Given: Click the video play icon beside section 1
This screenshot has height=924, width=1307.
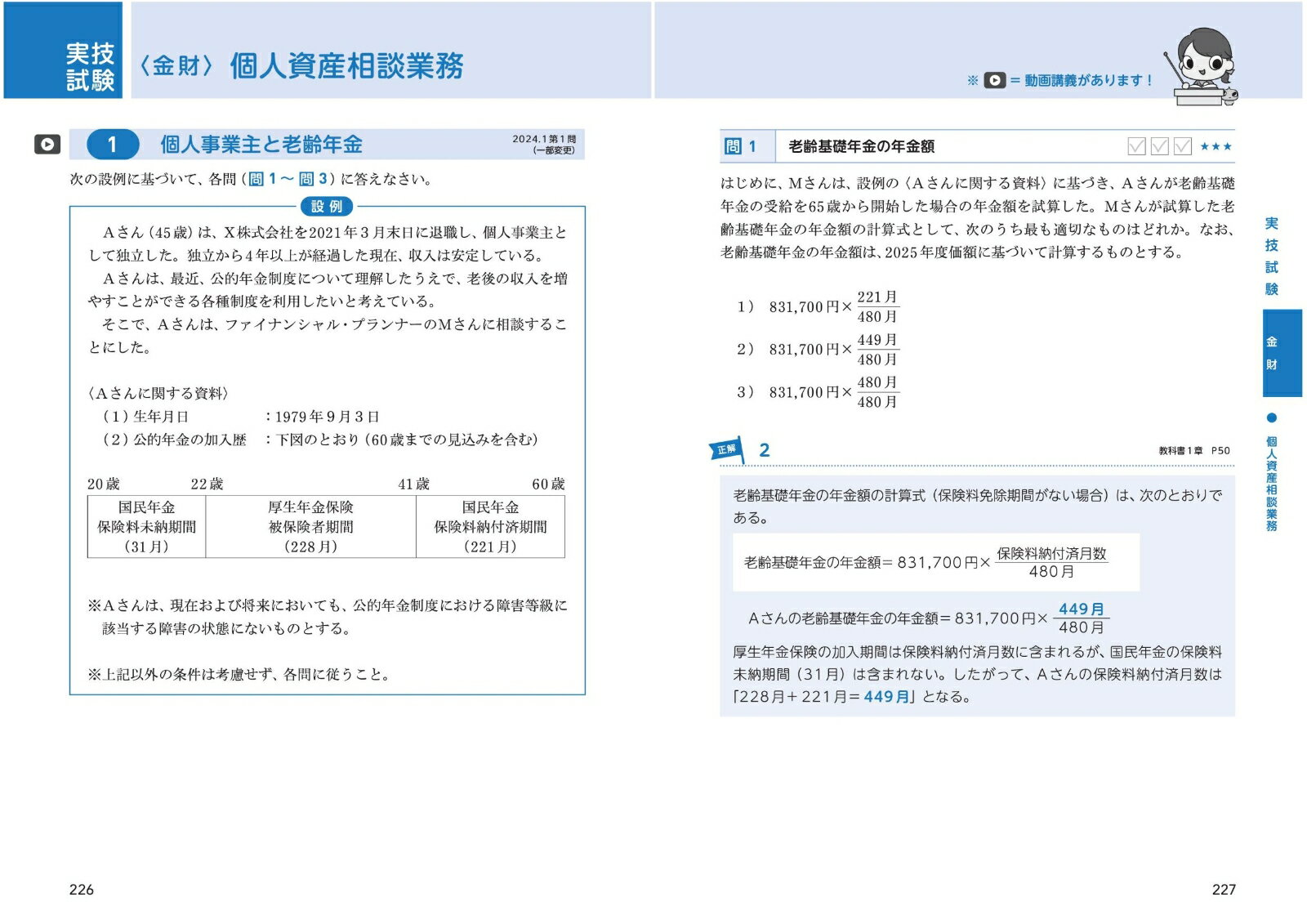Looking at the screenshot, I should pos(47,145).
